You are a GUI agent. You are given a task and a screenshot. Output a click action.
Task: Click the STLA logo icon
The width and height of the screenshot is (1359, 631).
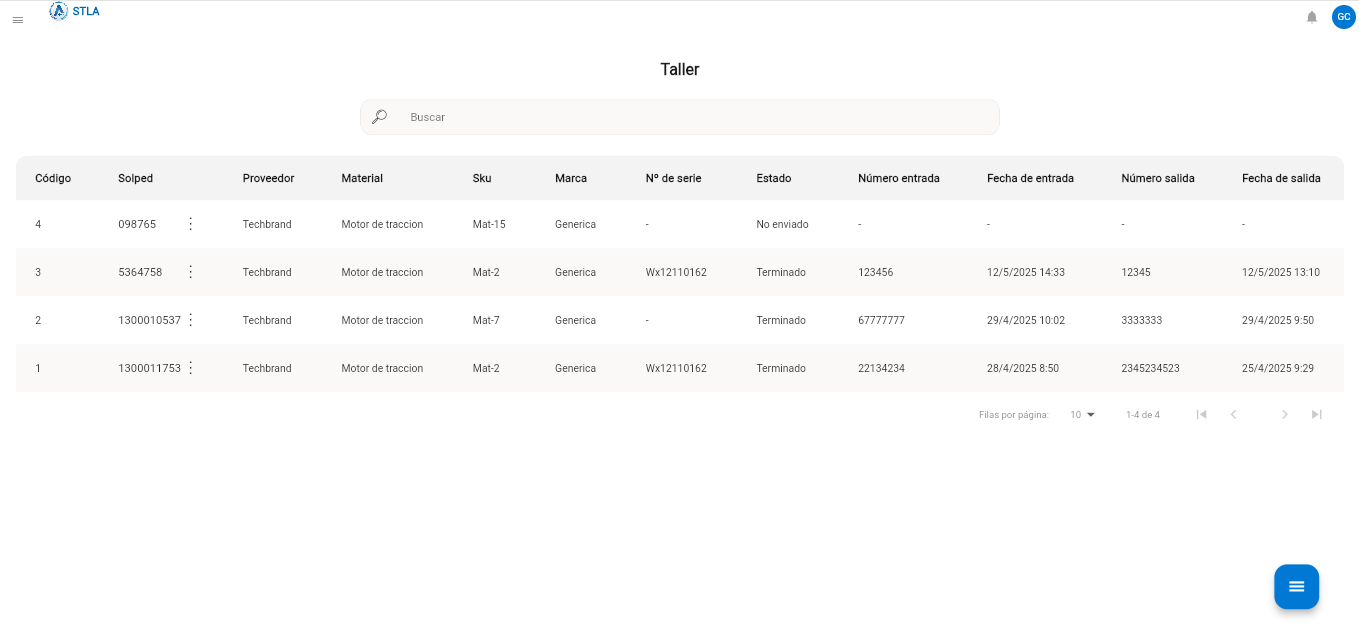point(58,11)
